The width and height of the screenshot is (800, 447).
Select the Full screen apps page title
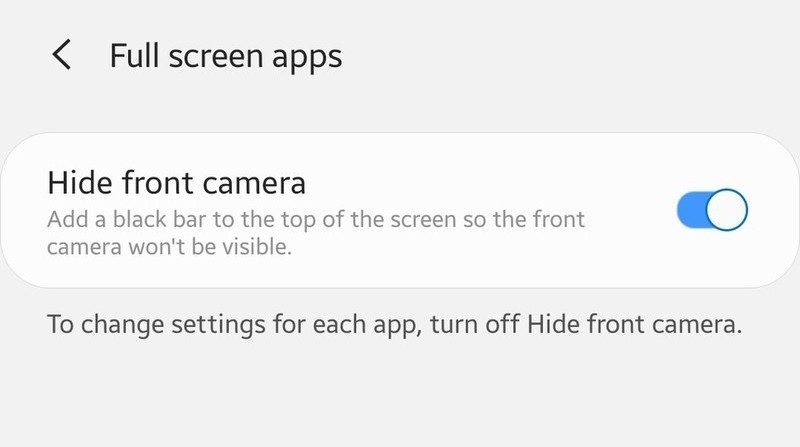click(x=226, y=56)
